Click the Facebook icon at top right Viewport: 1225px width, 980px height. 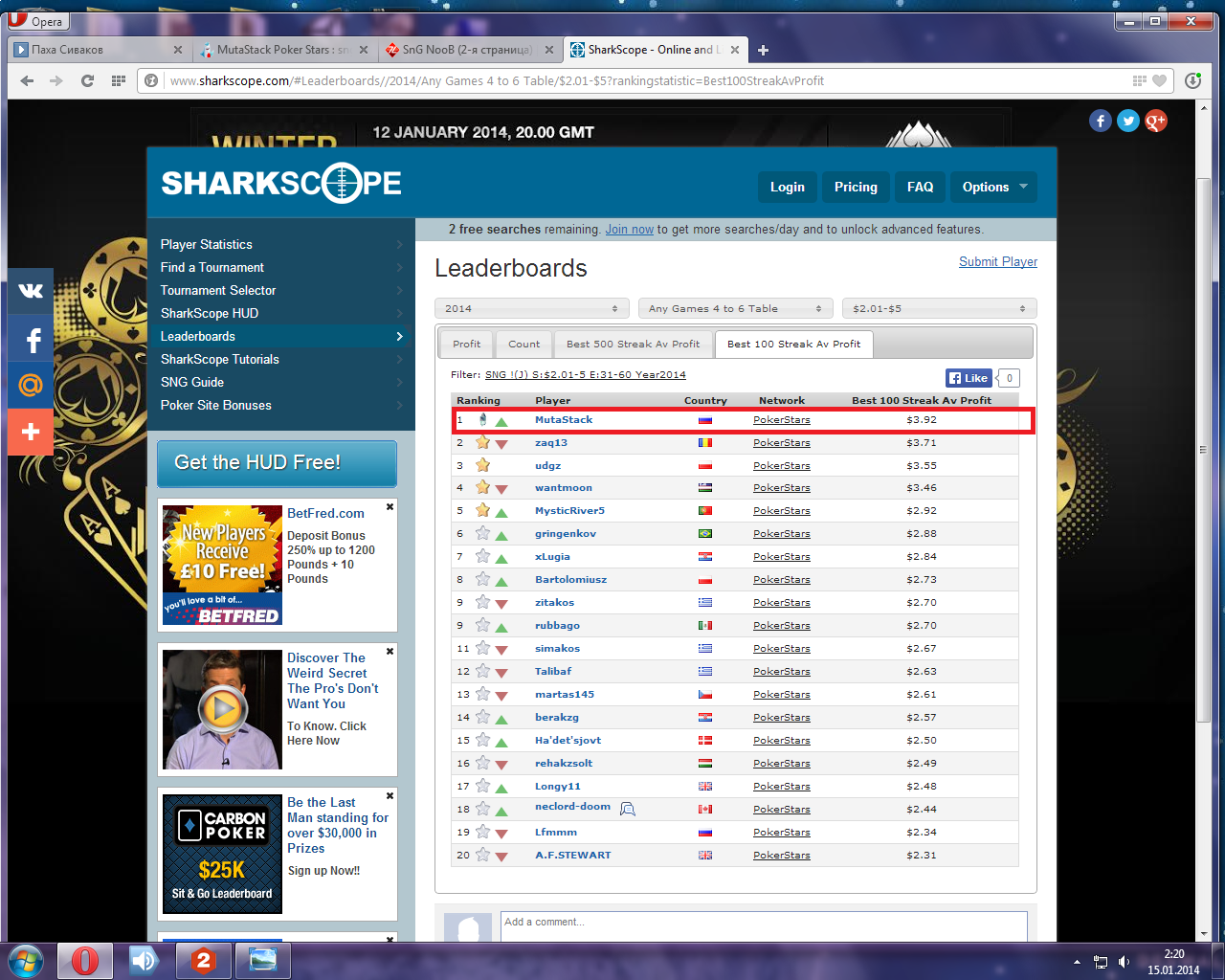point(1101,121)
